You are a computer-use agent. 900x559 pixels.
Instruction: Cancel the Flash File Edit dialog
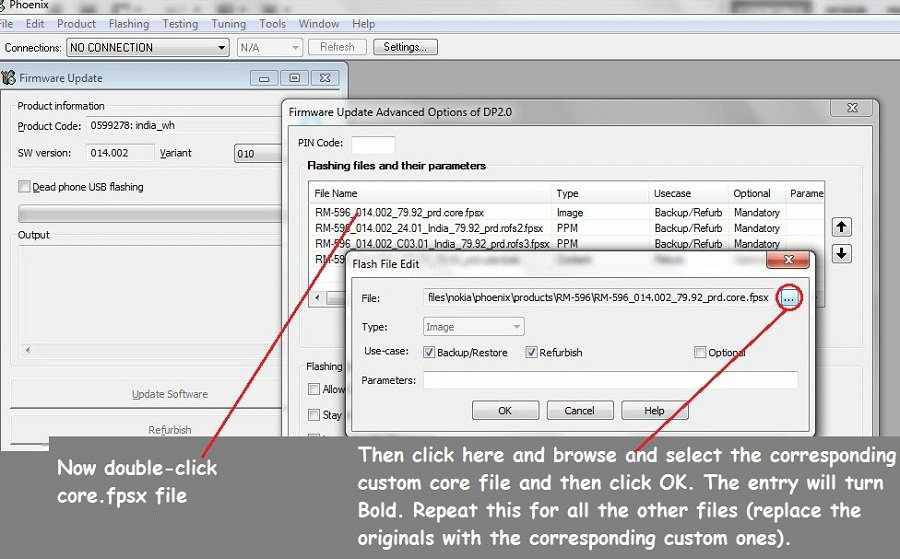click(580, 410)
